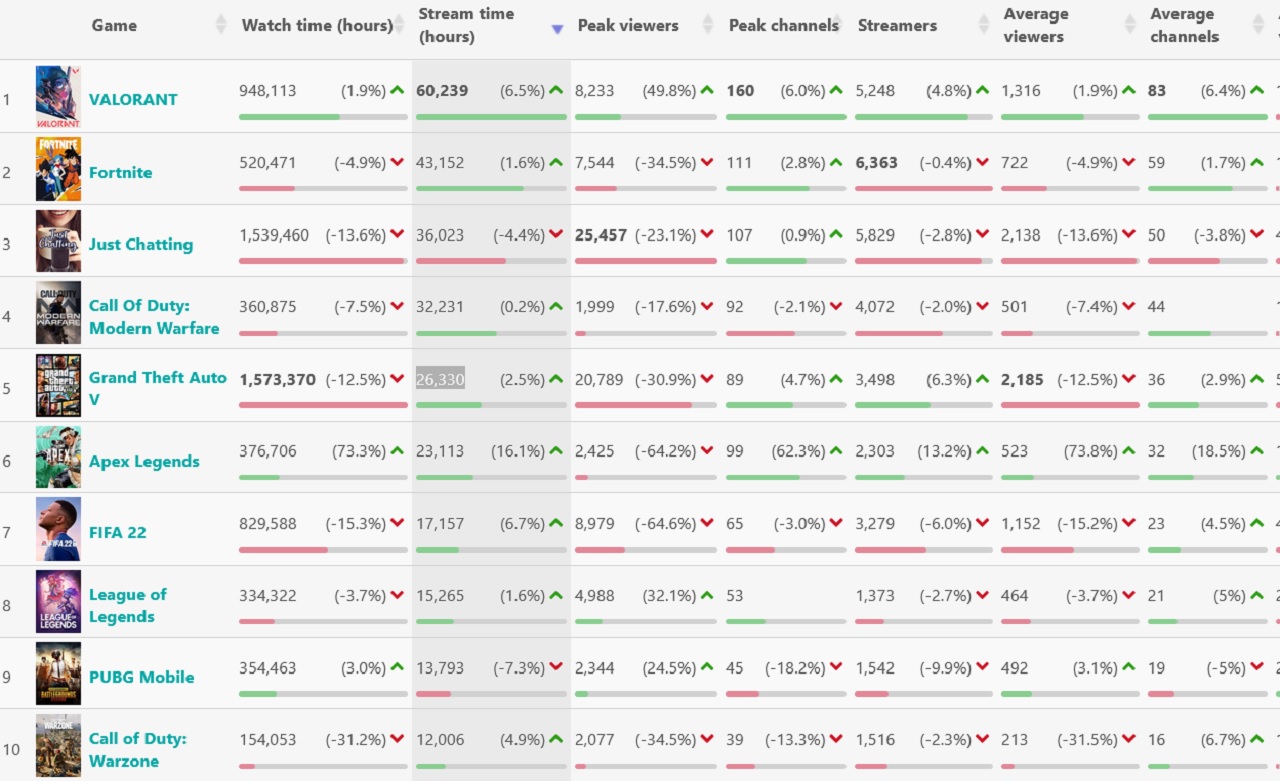Click green up arrow beside Grand Theft Auto V streamers

(983, 379)
